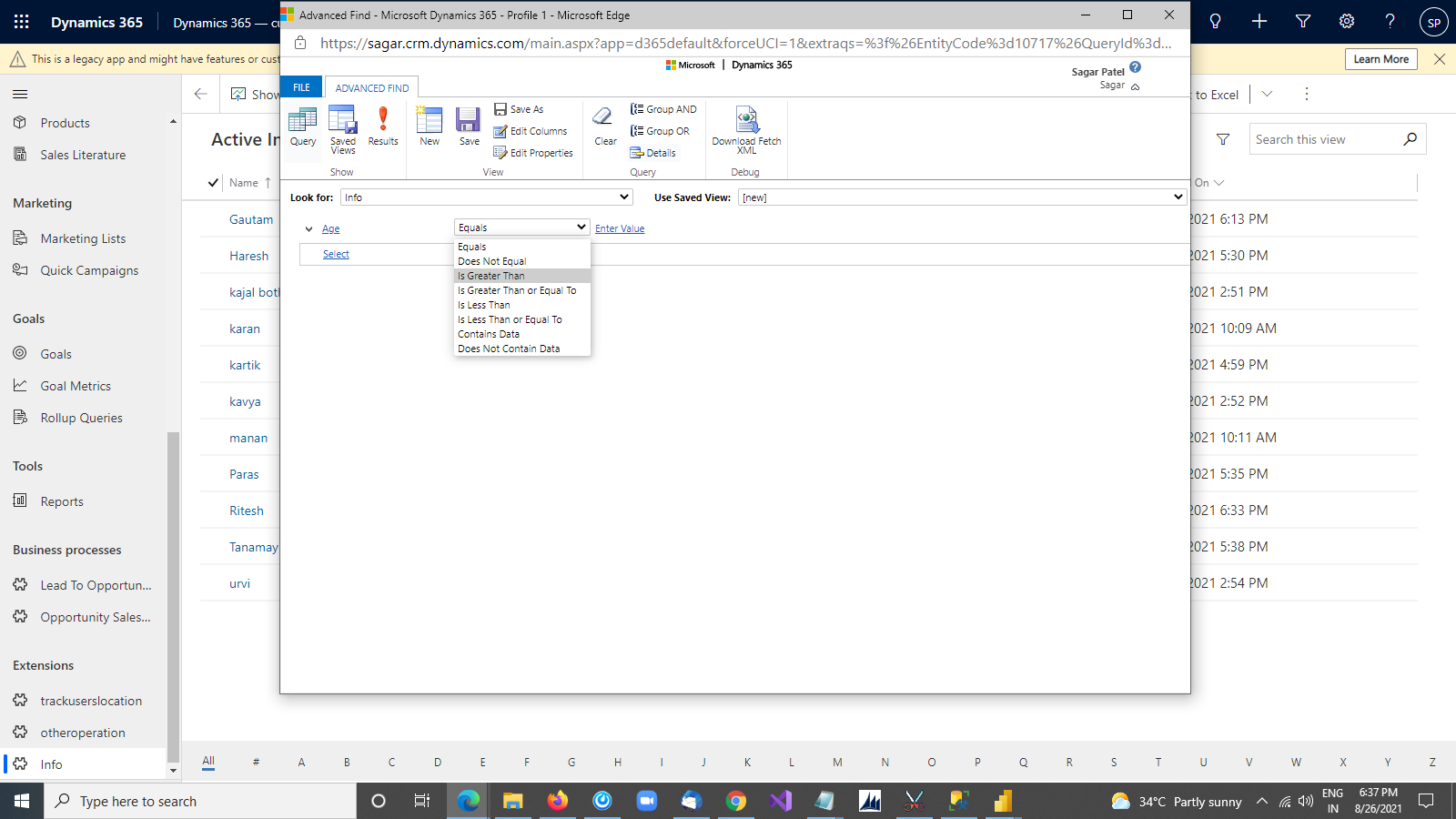Click Learn More button
Screen dimensions: 1456x819
(1380, 59)
